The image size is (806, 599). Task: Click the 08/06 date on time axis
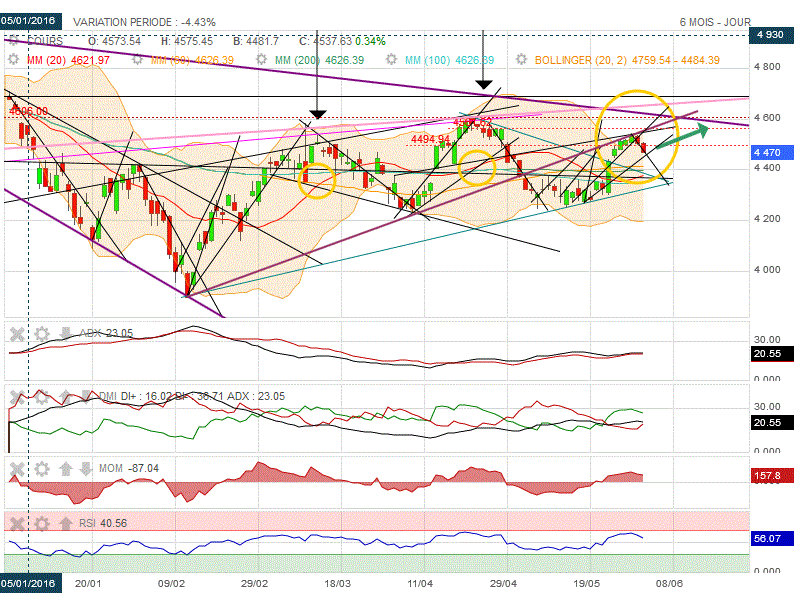[669, 584]
